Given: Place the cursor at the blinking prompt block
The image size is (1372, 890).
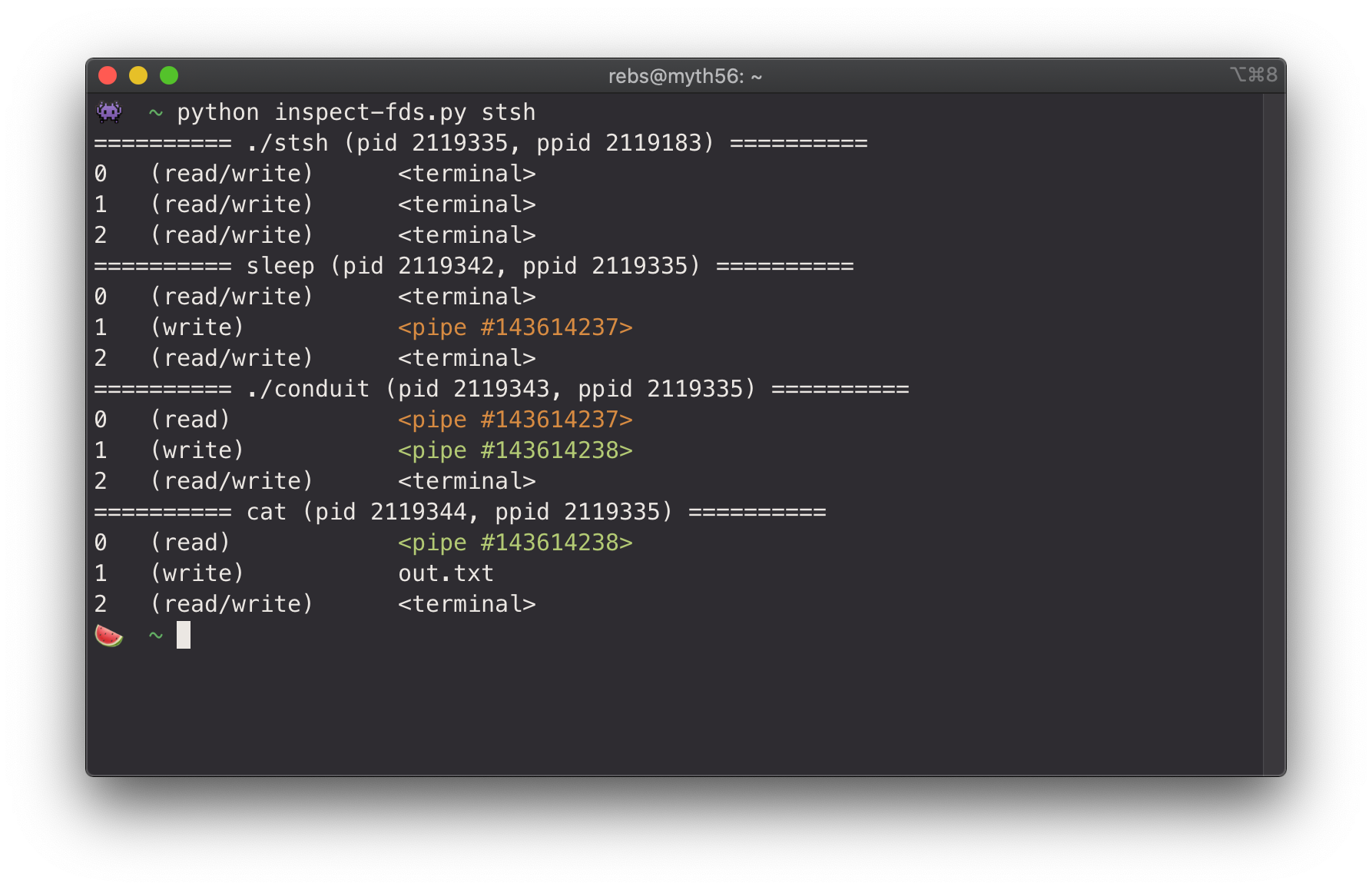Looking at the screenshot, I should (184, 635).
